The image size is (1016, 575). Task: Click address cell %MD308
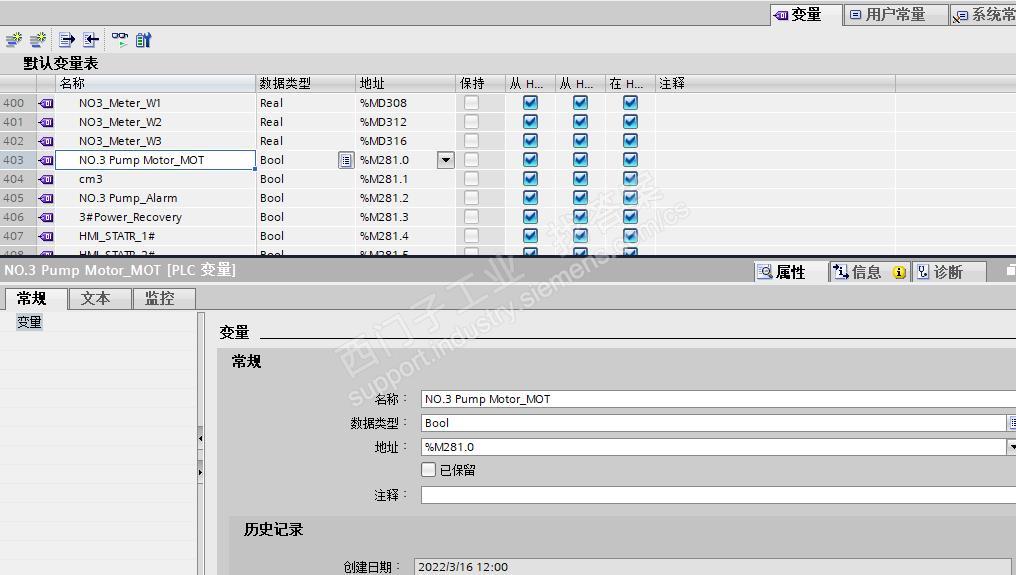[405, 103]
